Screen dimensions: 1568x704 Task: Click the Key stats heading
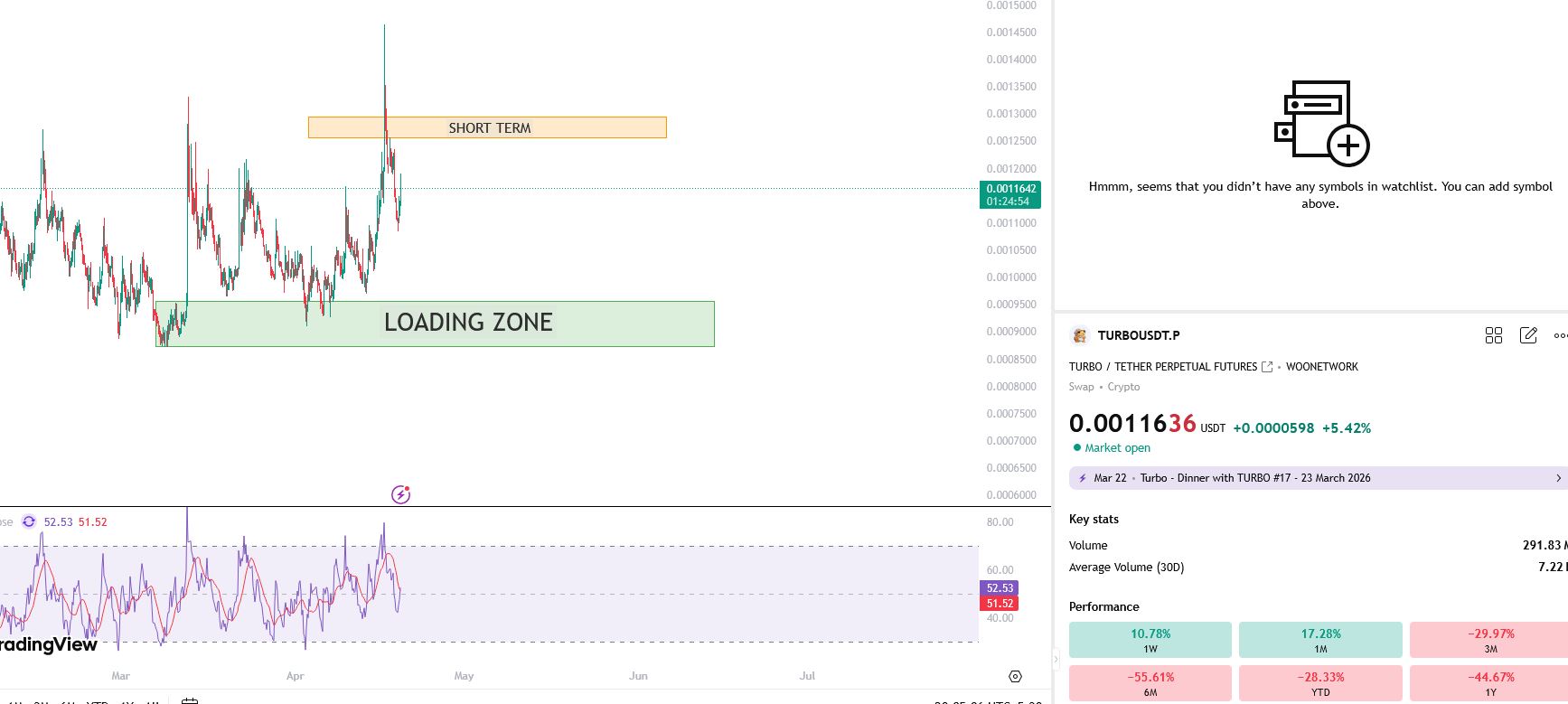coord(1094,520)
